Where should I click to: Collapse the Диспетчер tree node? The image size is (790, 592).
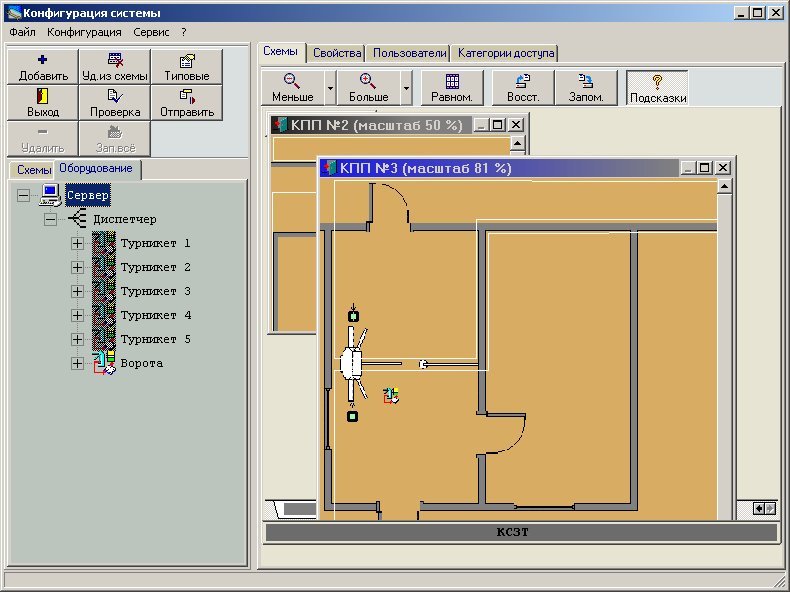[x=50, y=219]
